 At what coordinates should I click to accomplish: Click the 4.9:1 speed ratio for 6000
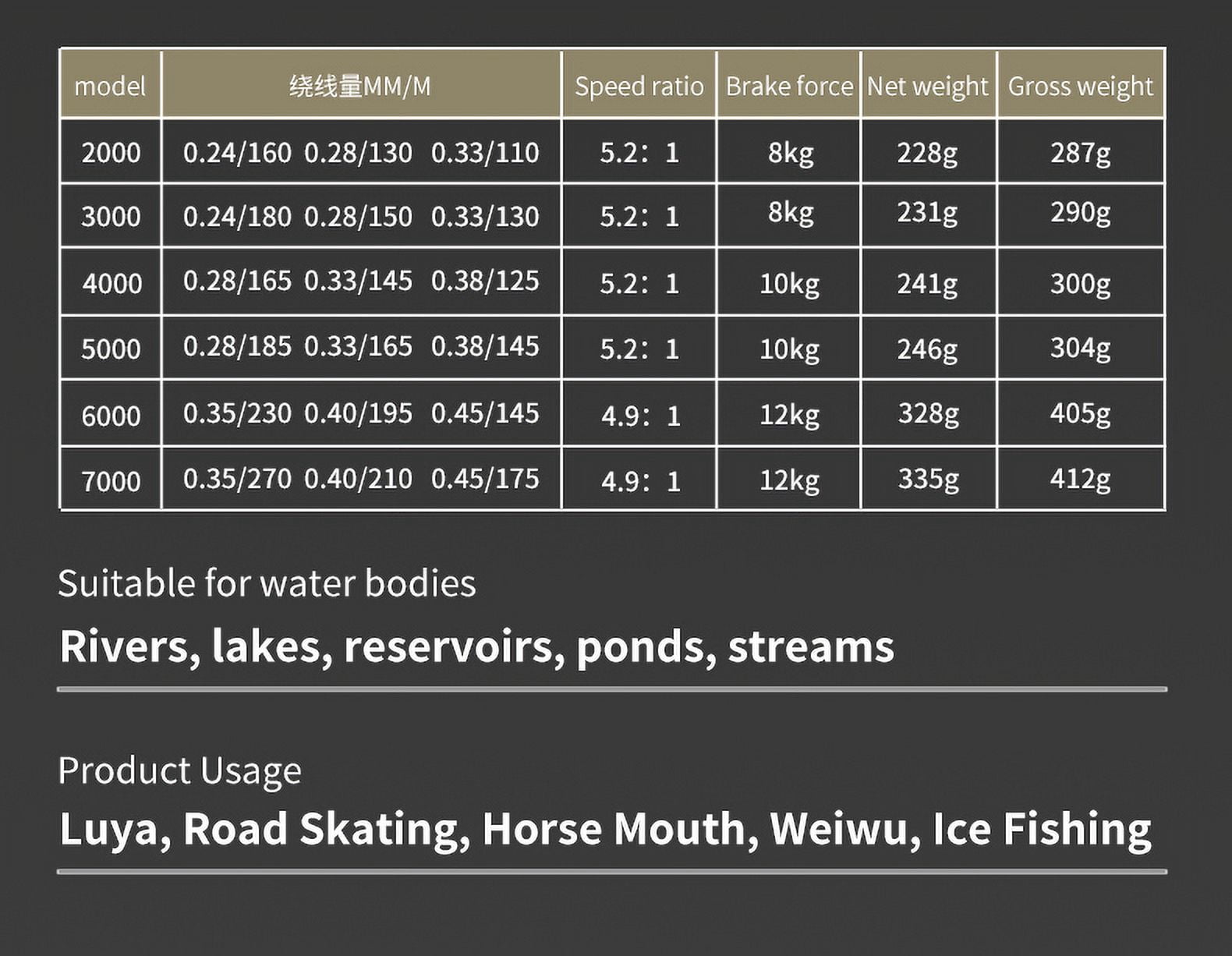click(x=639, y=414)
